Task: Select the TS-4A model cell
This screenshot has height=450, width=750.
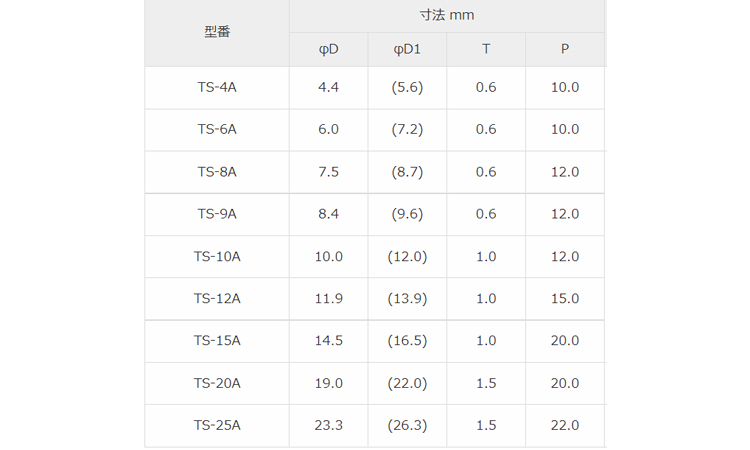Action: tap(217, 87)
